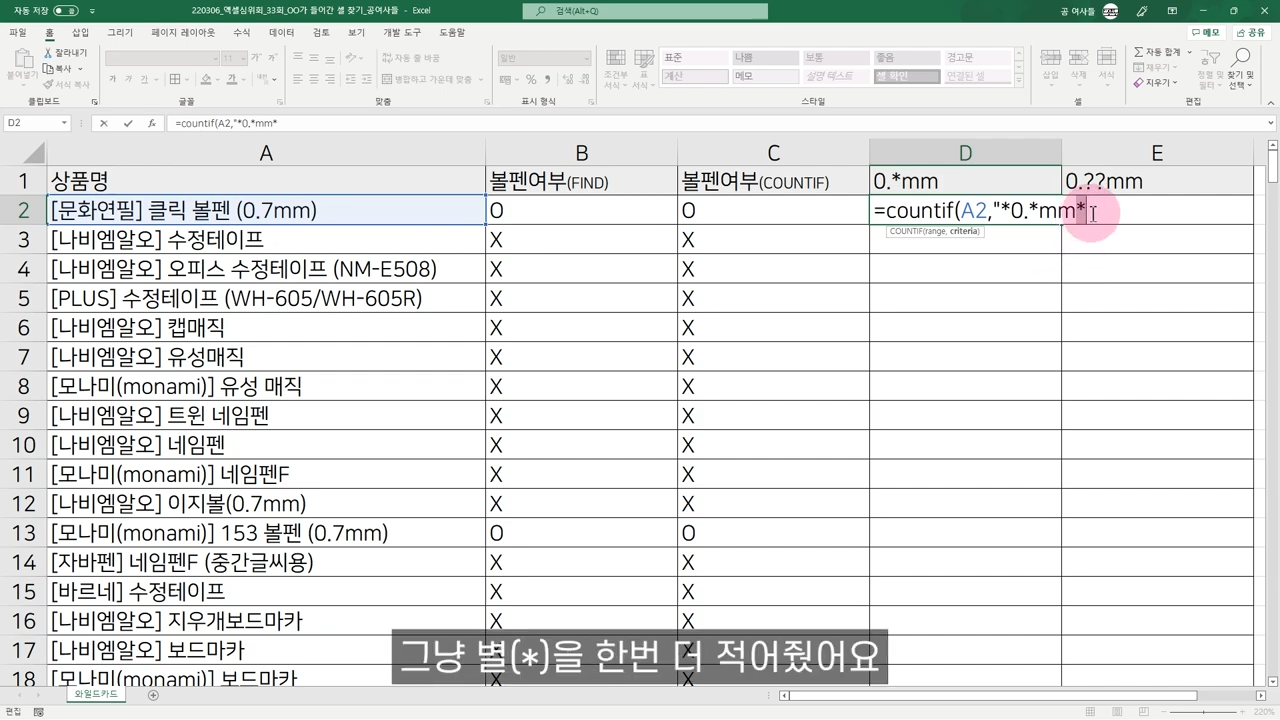This screenshot has height=720, width=1280.
Task: Open the Developer (개발 도구) tab
Action: pos(402,33)
